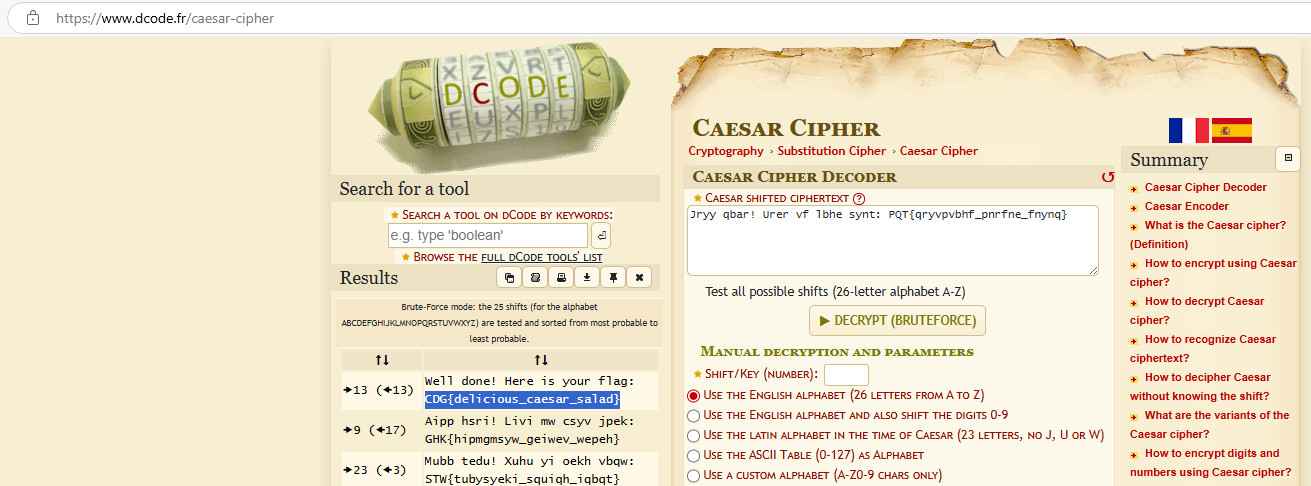The height and width of the screenshot is (486, 1311).
Task: Open How to encrypt using Caesar cipher link
Action: click(1213, 272)
